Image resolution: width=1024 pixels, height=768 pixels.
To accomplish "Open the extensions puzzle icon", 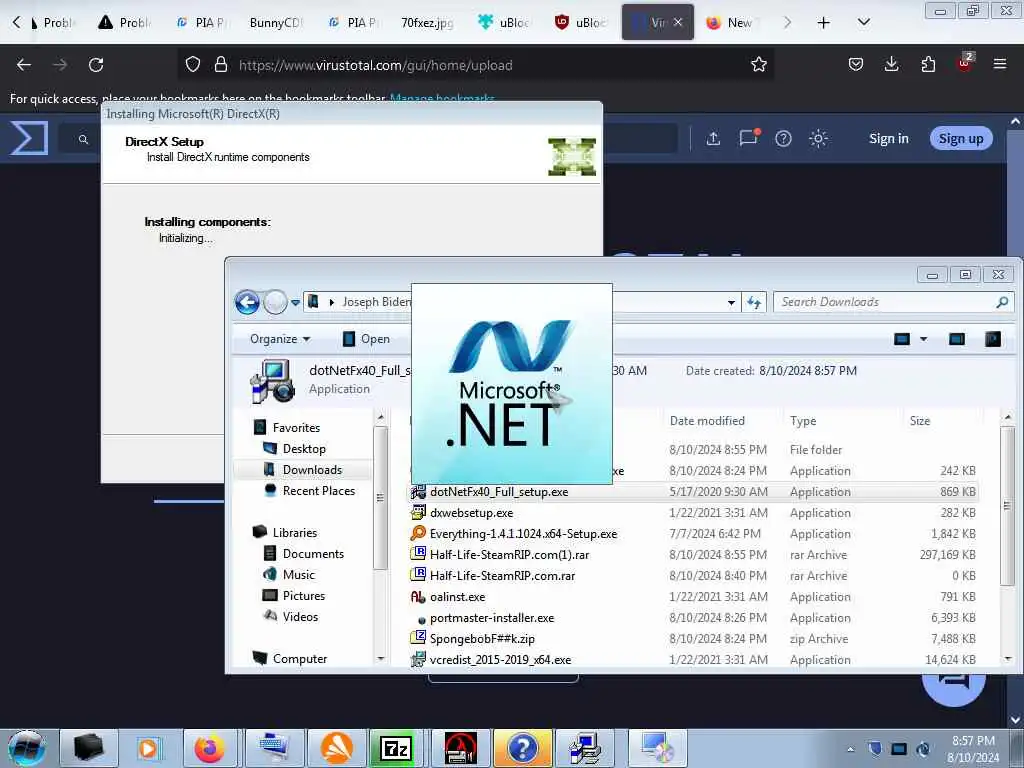I will coord(928,65).
